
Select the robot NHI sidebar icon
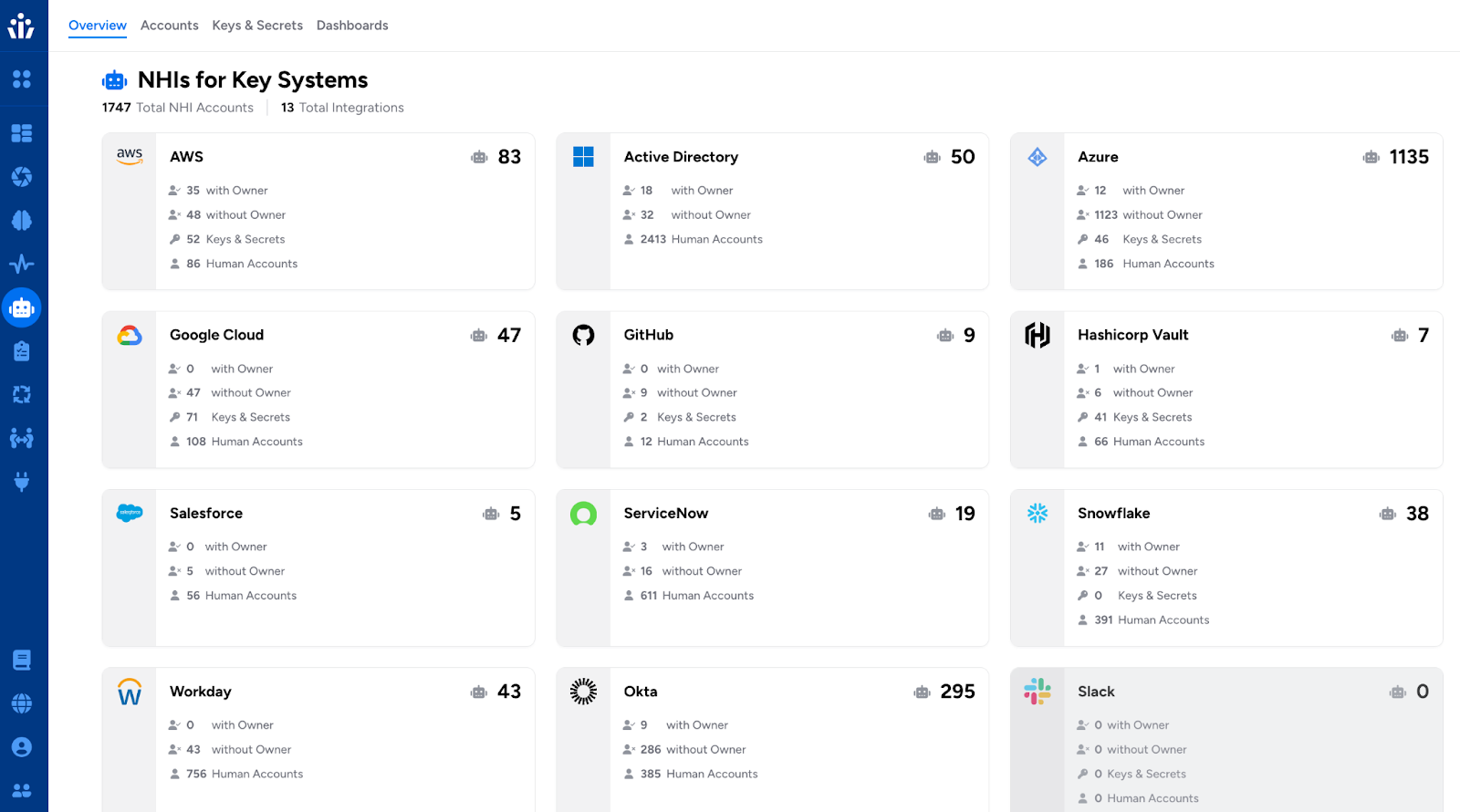coord(22,308)
